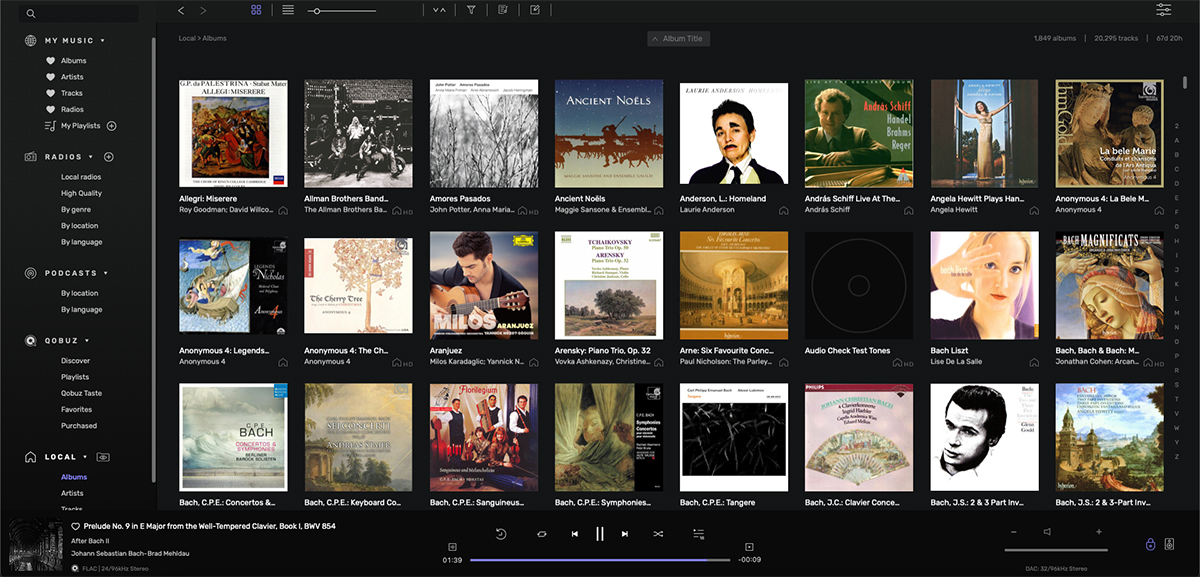The height and width of the screenshot is (577, 1200).
Task: Browse radios By location
Action: click(79, 226)
